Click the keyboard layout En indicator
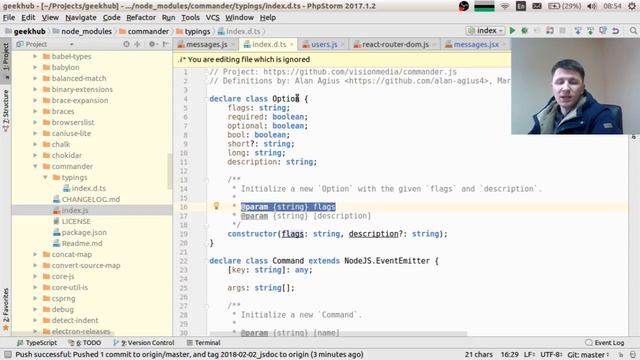640x360 pixels. (521, 6)
